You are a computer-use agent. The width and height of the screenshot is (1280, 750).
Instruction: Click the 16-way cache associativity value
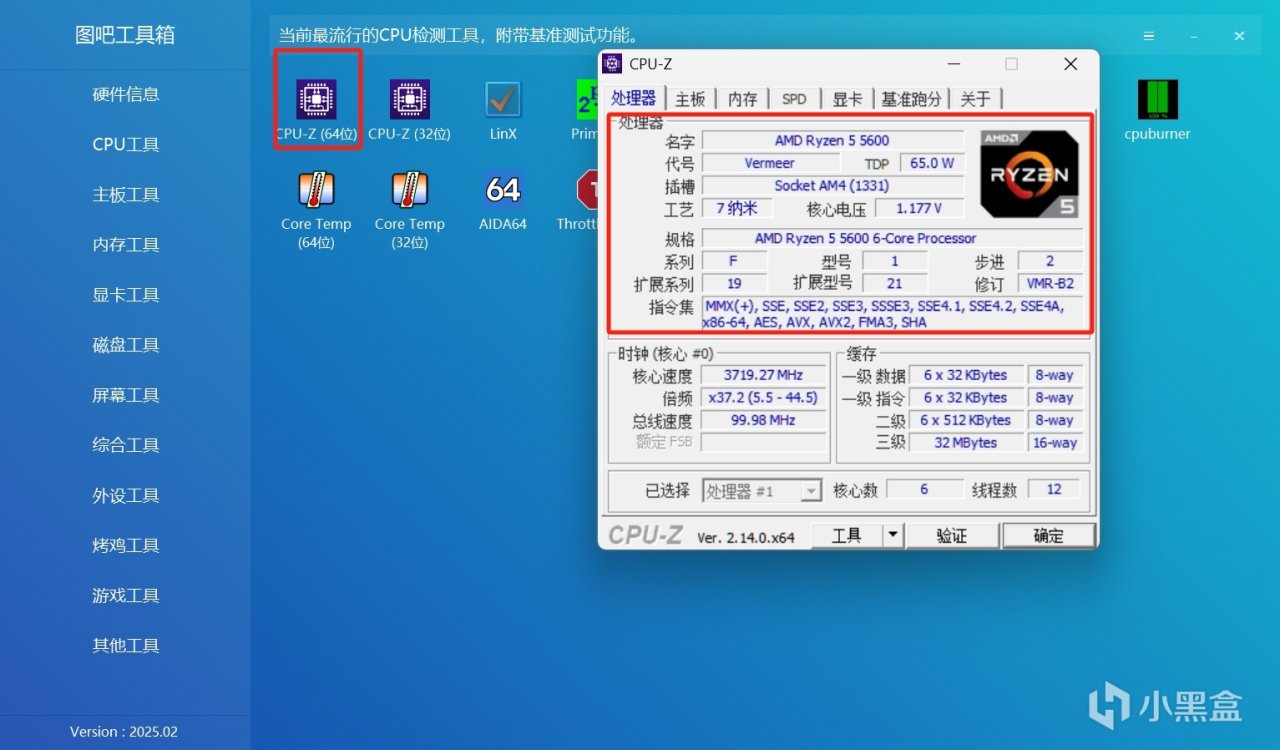point(1054,443)
